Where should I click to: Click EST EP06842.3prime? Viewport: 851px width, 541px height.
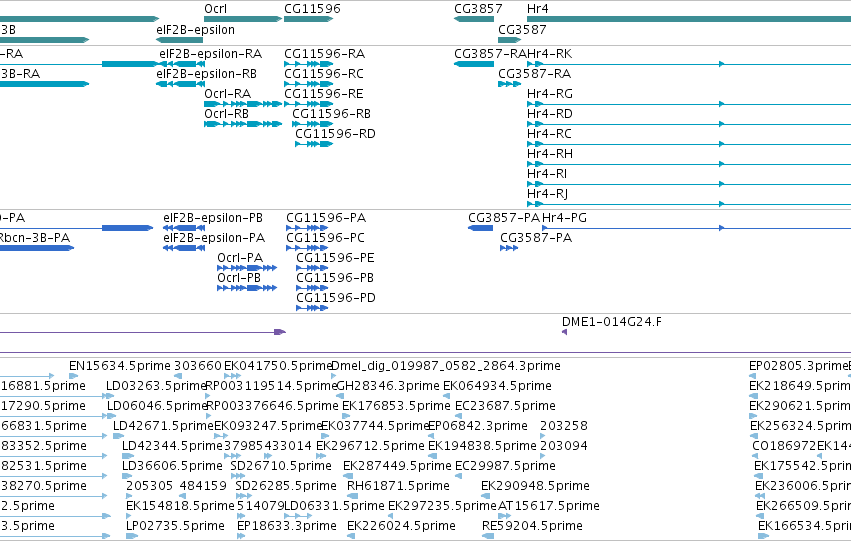click(x=431, y=436)
